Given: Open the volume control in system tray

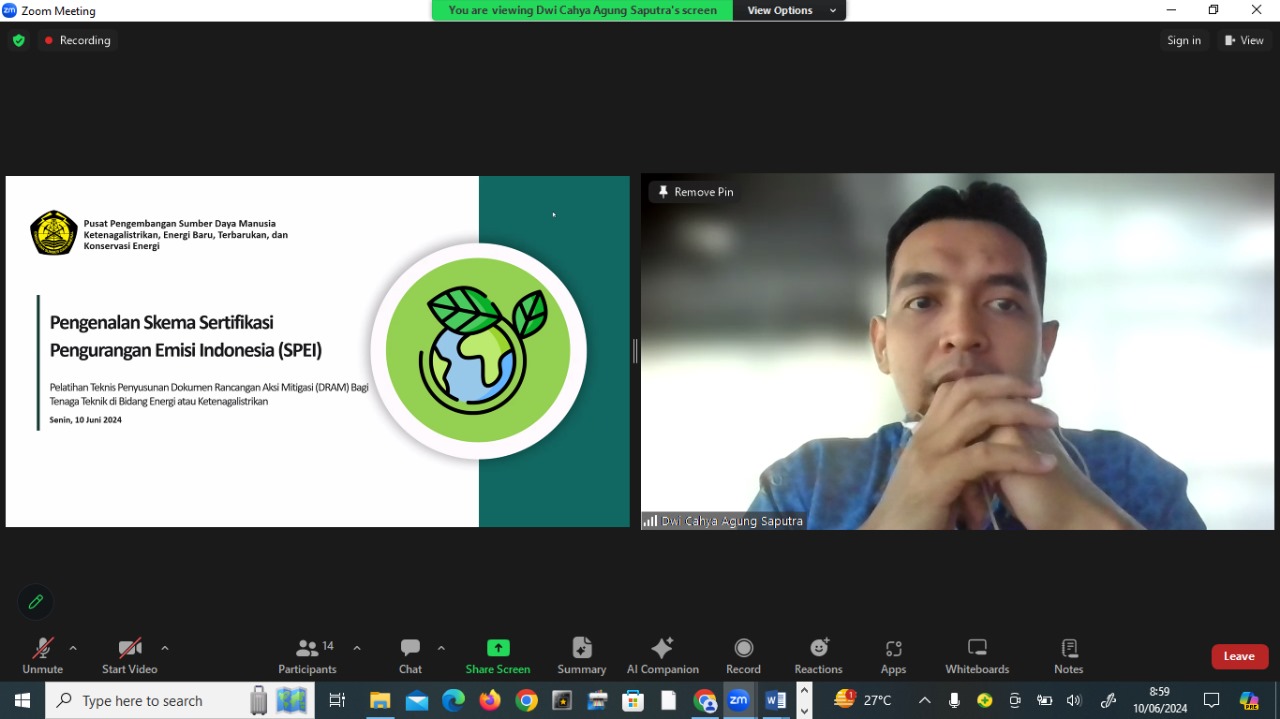Looking at the screenshot, I should click(1075, 701).
